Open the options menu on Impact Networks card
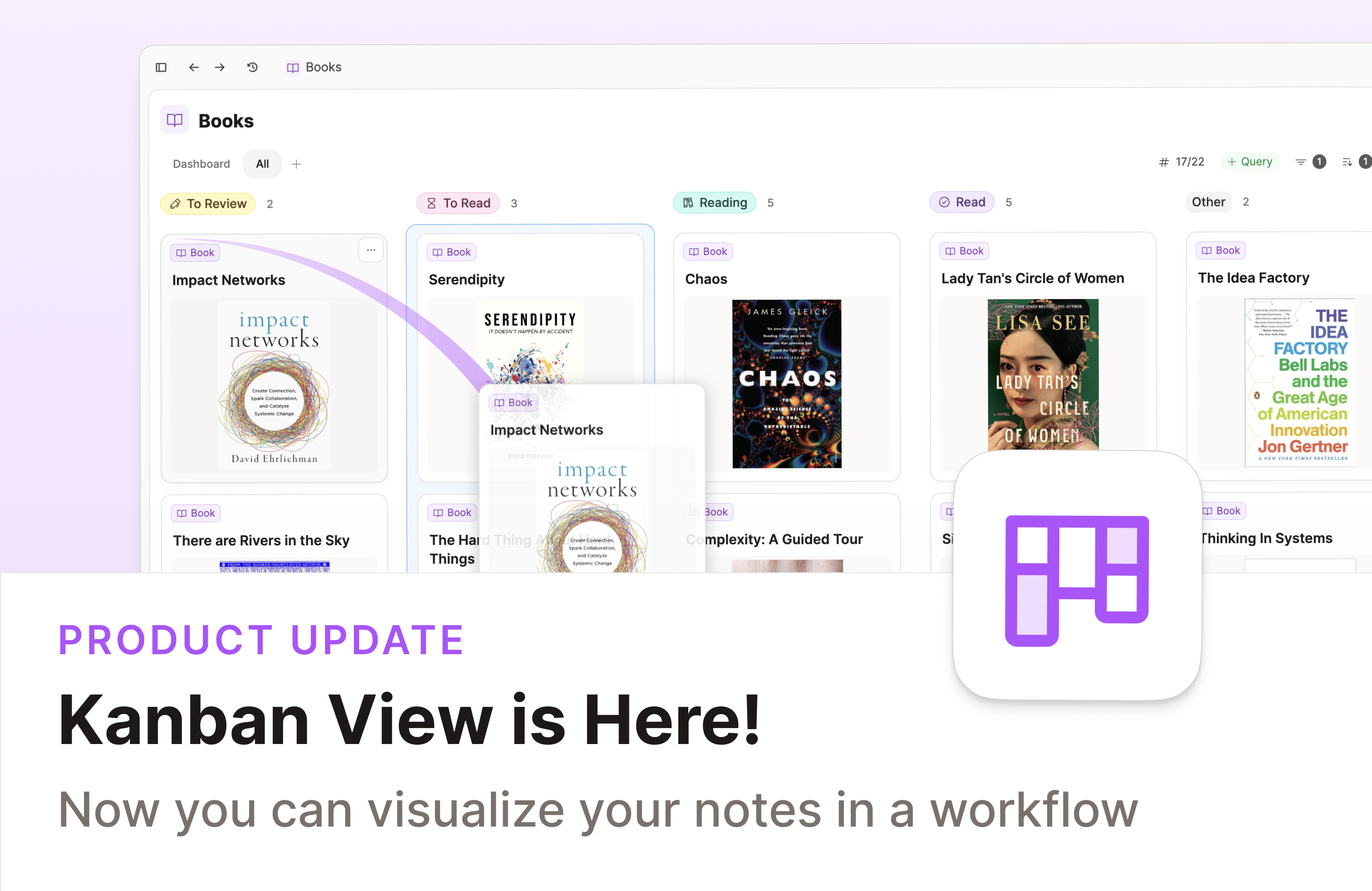The width and height of the screenshot is (1372, 891). tap(371, 250)
